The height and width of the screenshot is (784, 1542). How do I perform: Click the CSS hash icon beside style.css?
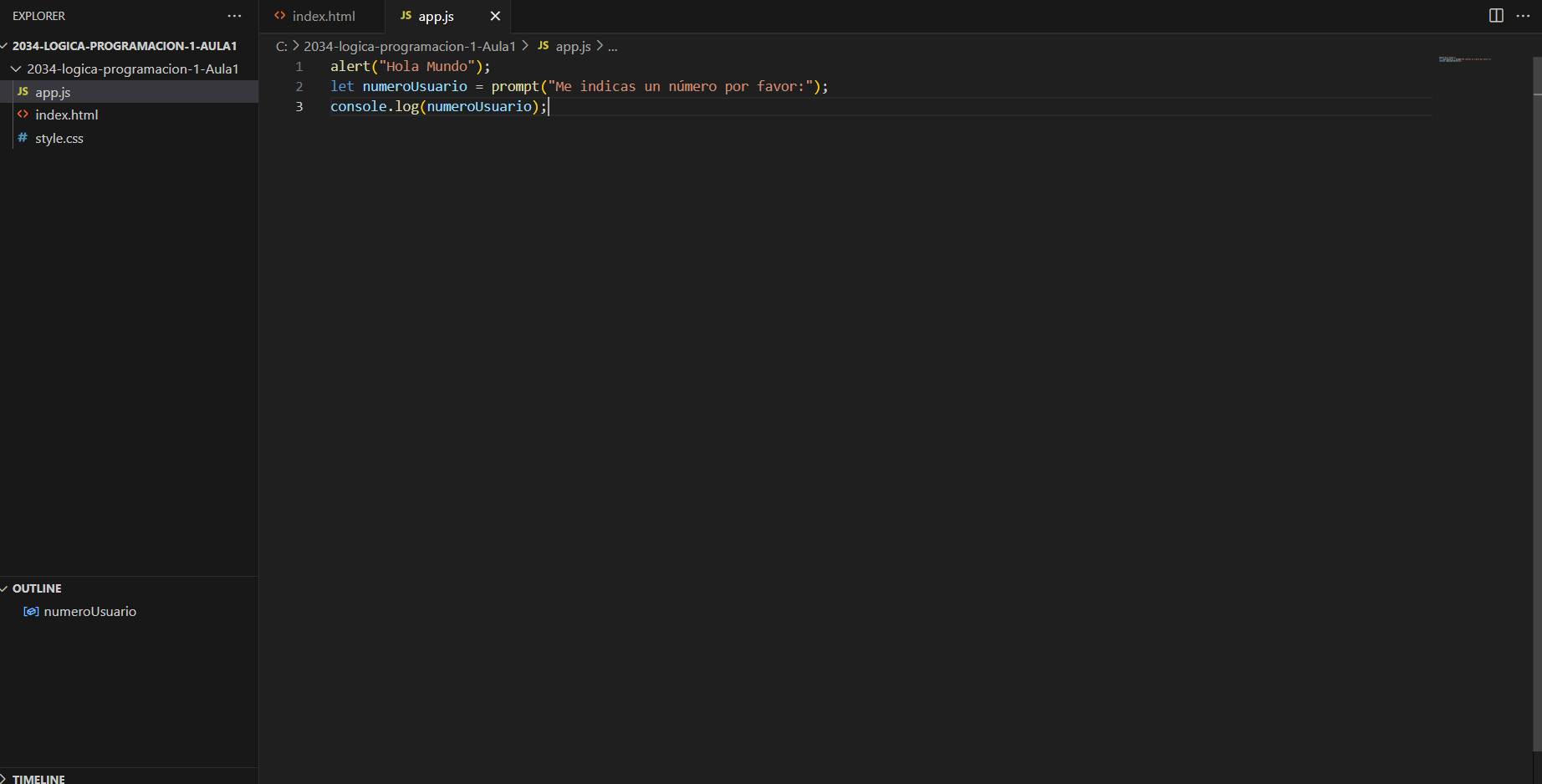23,138
